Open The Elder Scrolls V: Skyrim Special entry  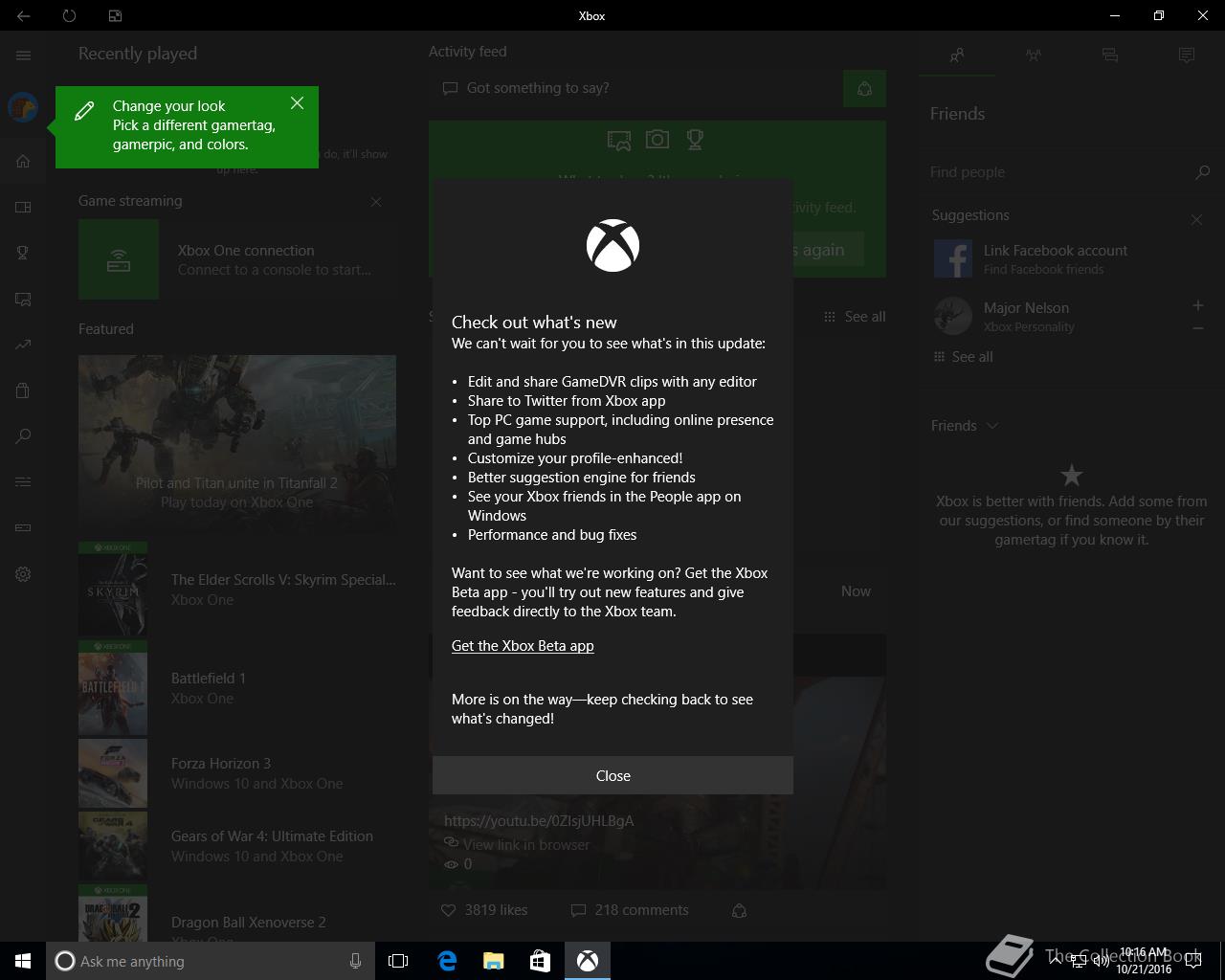pyautogui.click(x=237, y=590)
